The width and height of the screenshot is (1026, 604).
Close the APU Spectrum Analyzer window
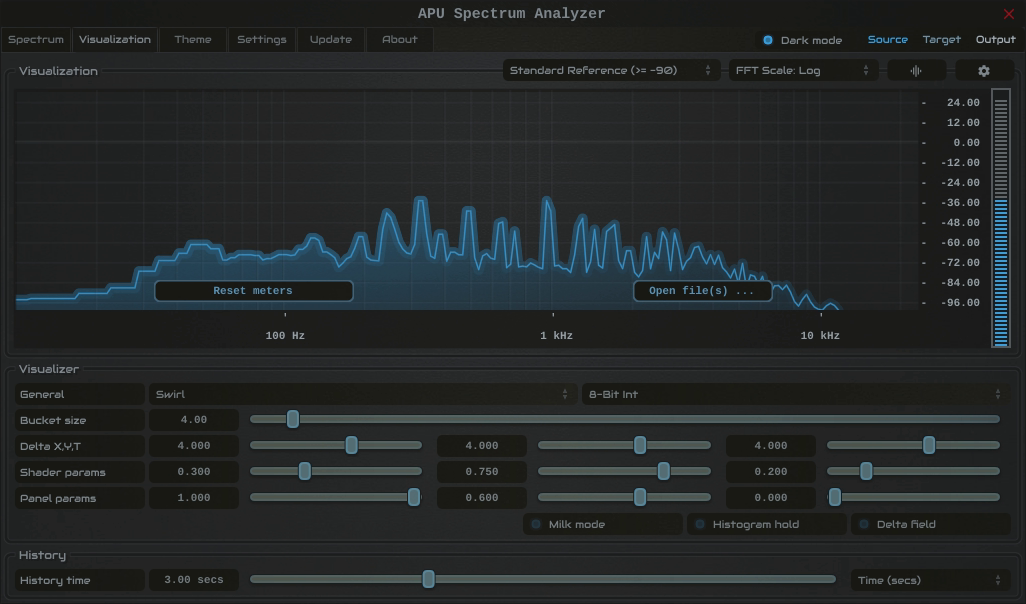point(1008,14)
